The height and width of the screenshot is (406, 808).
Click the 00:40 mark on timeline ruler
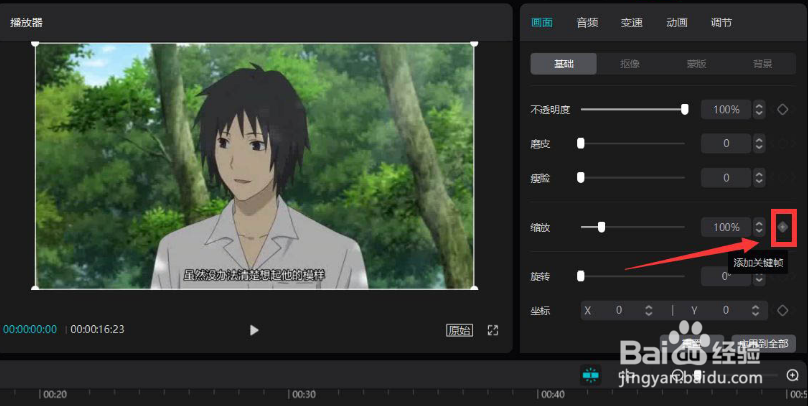(552, 395)
